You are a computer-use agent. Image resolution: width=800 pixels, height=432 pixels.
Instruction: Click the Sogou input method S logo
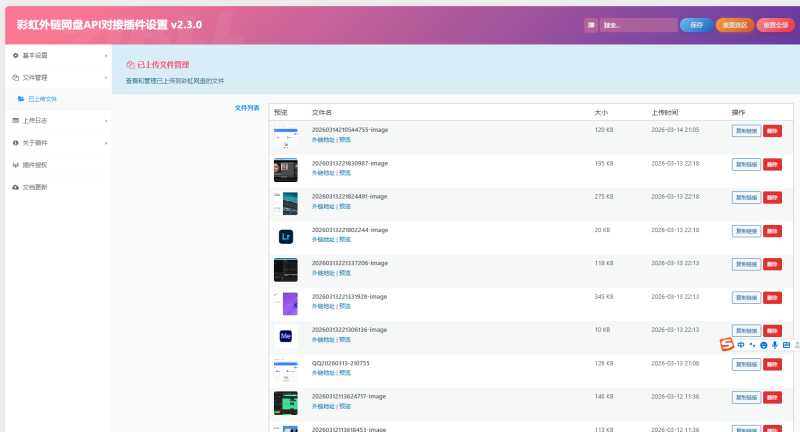point(727,345)
